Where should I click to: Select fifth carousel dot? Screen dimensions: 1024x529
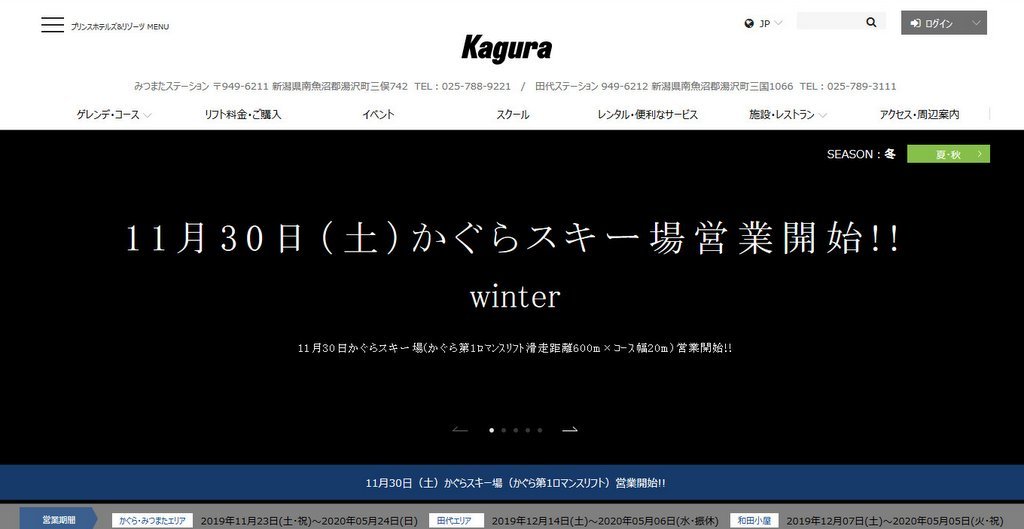click(539, 430)
